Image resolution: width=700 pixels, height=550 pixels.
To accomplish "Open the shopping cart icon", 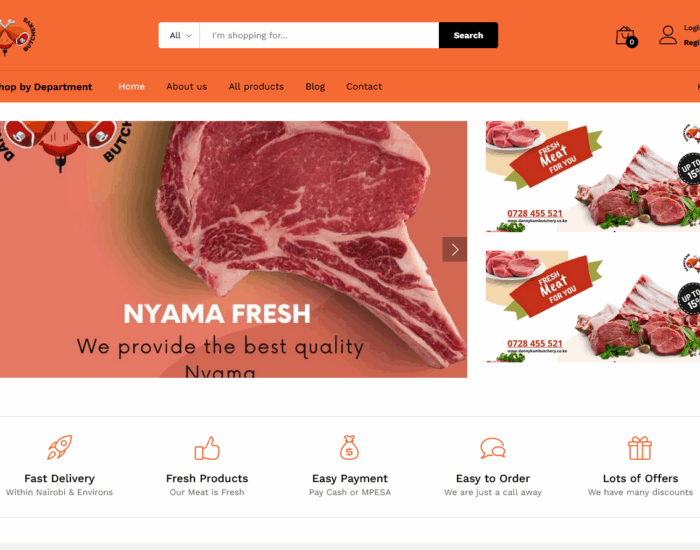I will coord(626,36).
